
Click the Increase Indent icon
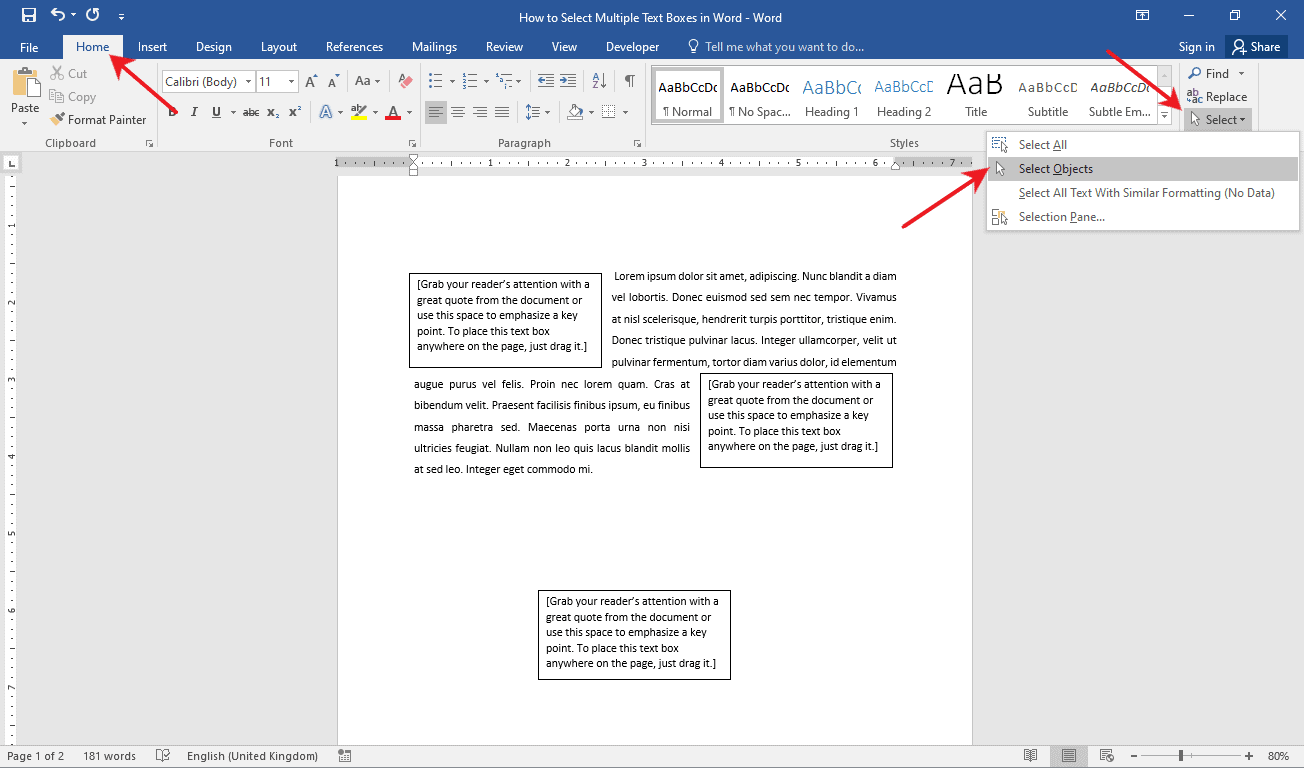568,81
